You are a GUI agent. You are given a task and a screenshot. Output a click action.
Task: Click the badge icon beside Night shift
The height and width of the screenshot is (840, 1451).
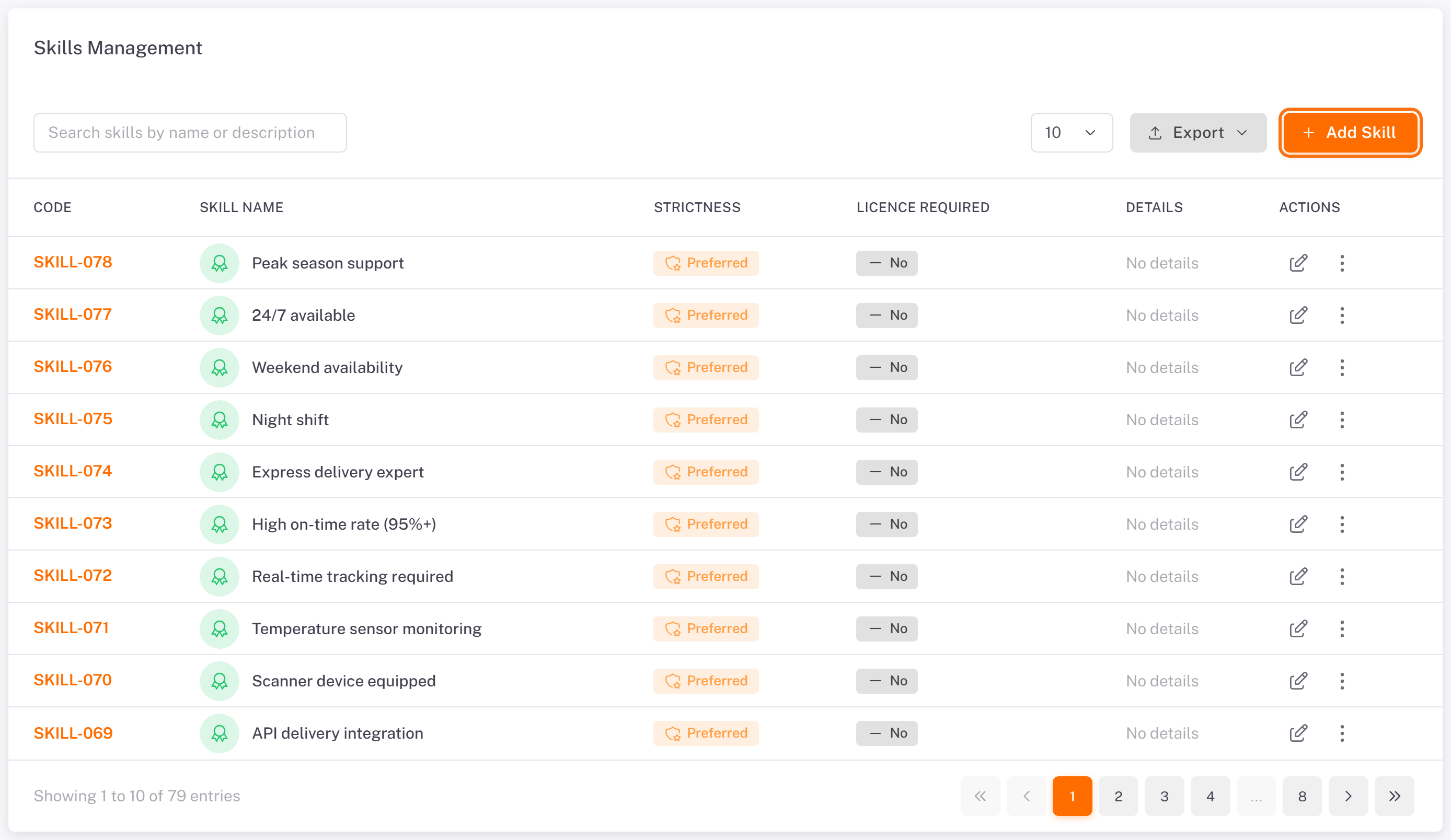click(x=220, y=419)
